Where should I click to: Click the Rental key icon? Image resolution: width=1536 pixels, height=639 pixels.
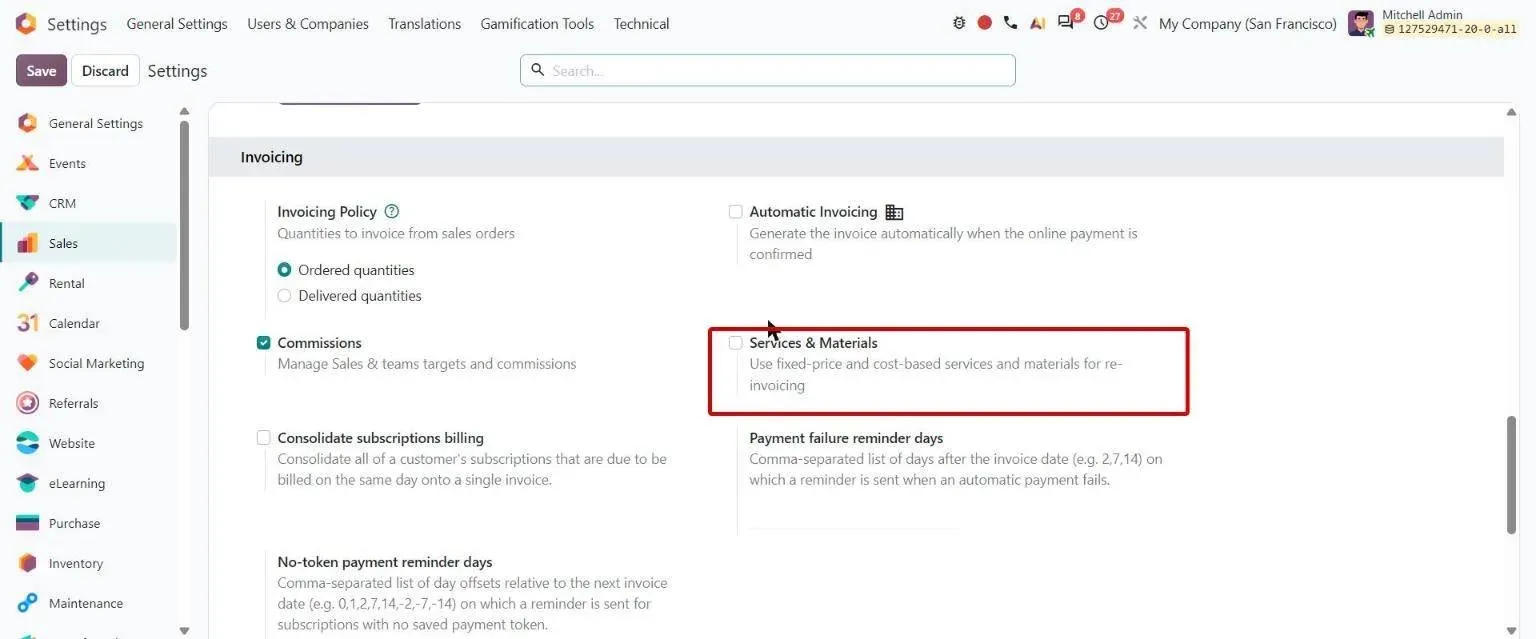28,283
